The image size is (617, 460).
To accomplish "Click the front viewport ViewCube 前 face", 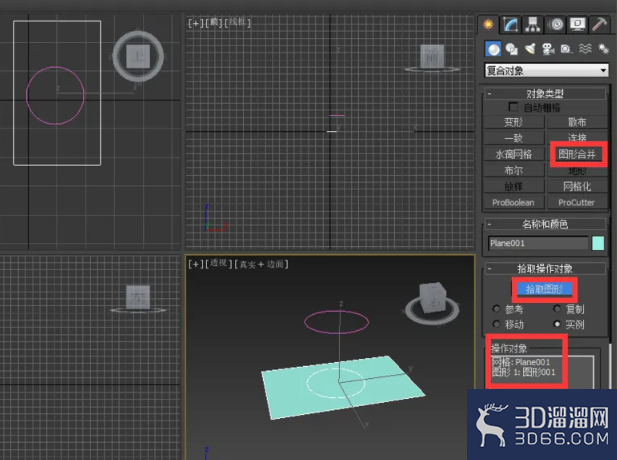I will (x=432, y=57).
